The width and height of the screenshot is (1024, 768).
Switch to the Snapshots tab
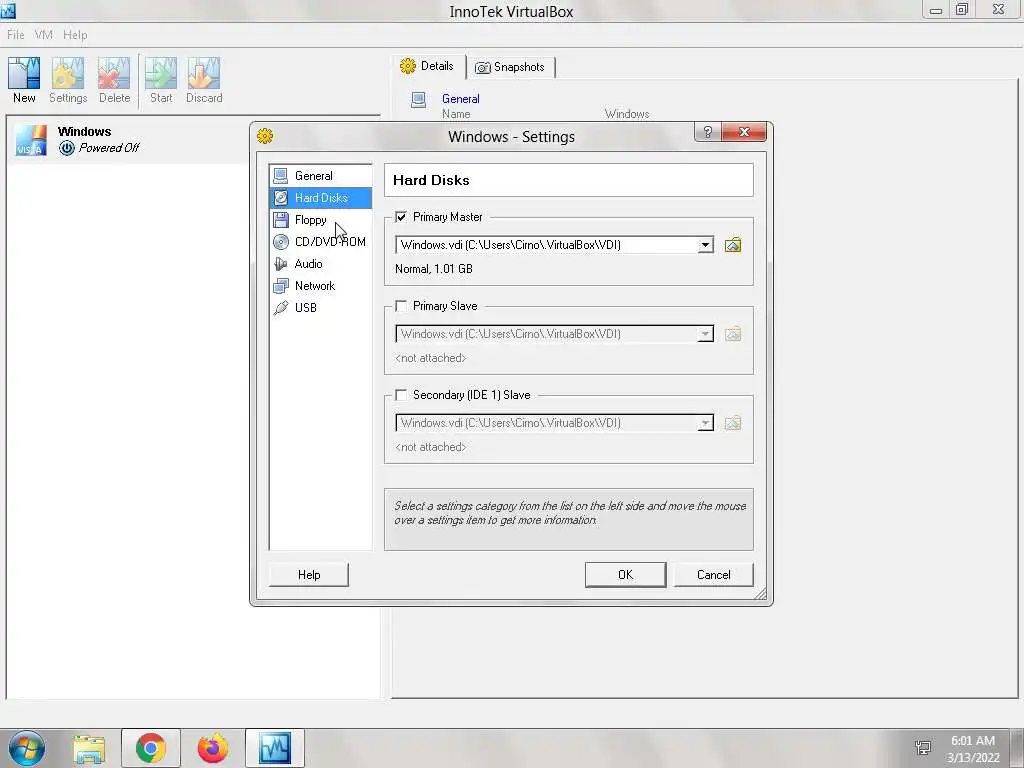point(510,67)
